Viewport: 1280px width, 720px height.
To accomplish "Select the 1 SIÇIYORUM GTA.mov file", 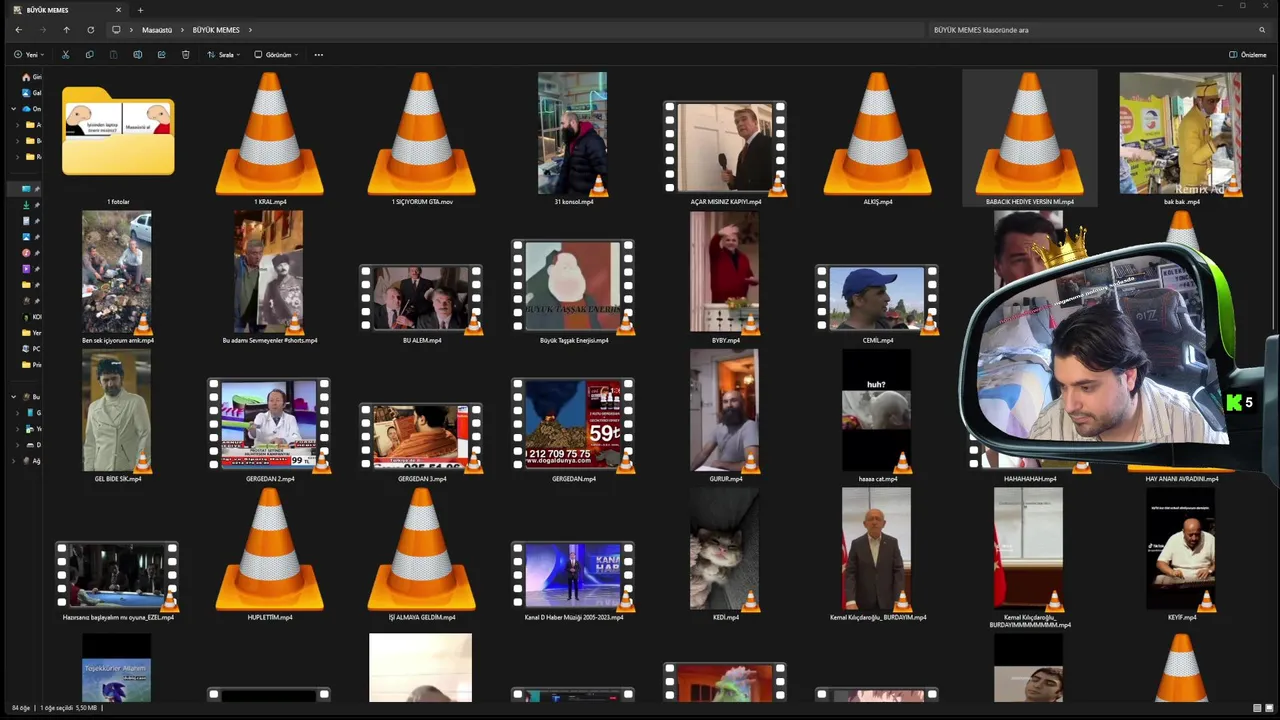I will [422, 138].
